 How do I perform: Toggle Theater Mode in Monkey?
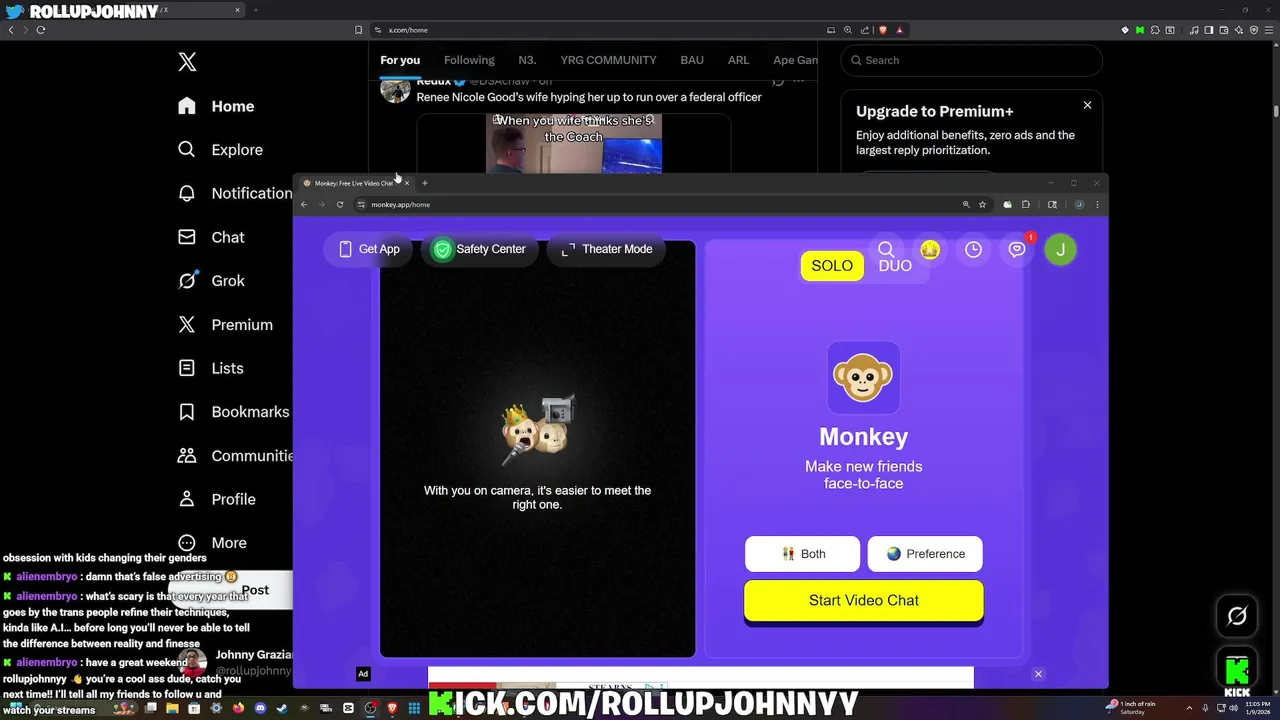click(607, 249)
